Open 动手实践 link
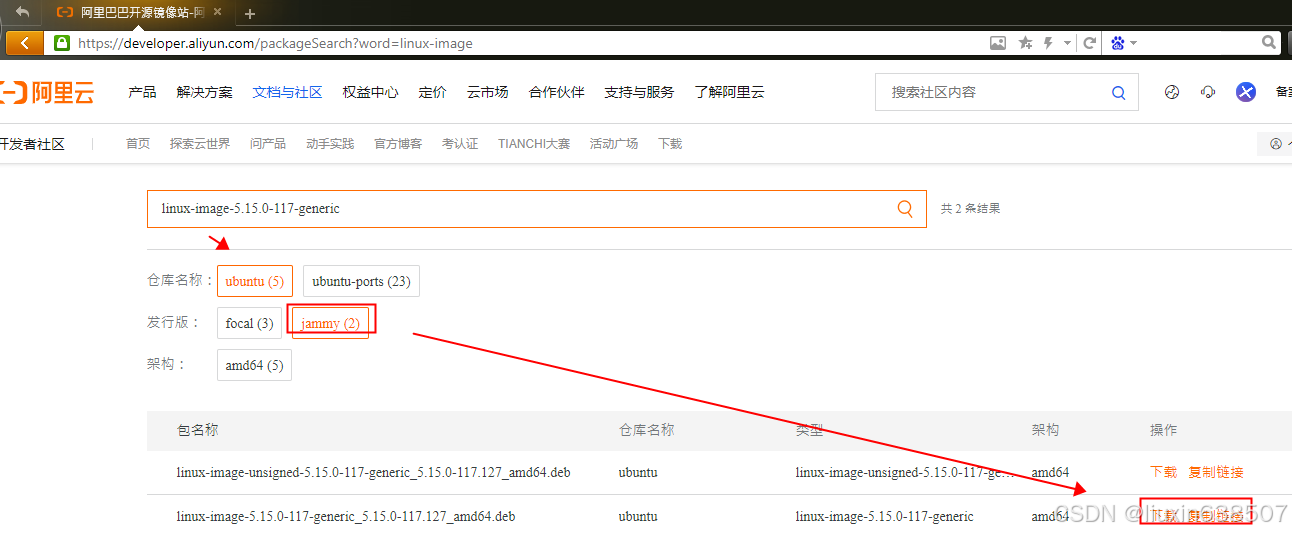 (330, 144)
